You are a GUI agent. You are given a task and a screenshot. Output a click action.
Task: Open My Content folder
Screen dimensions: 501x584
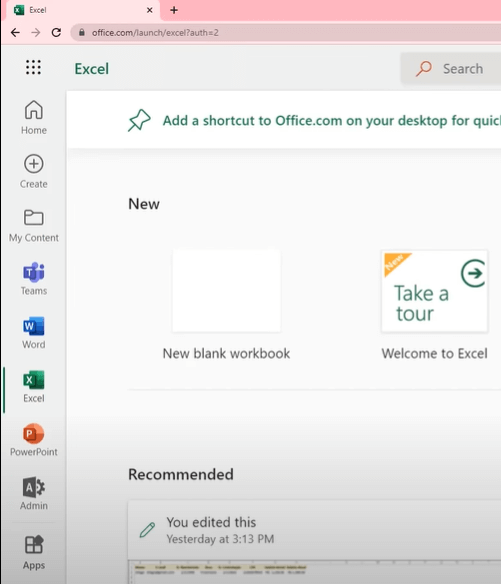34,225
